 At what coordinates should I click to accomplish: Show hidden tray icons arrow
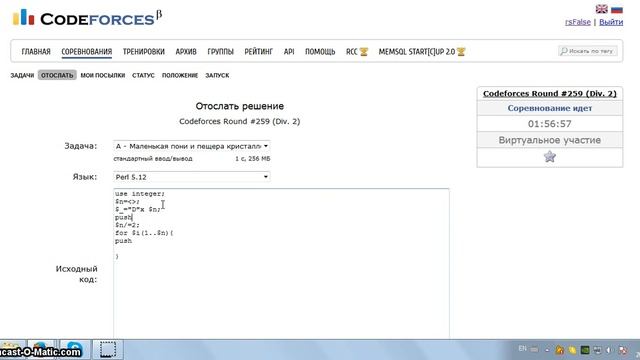pyautogui.click(x=547, y=350)
